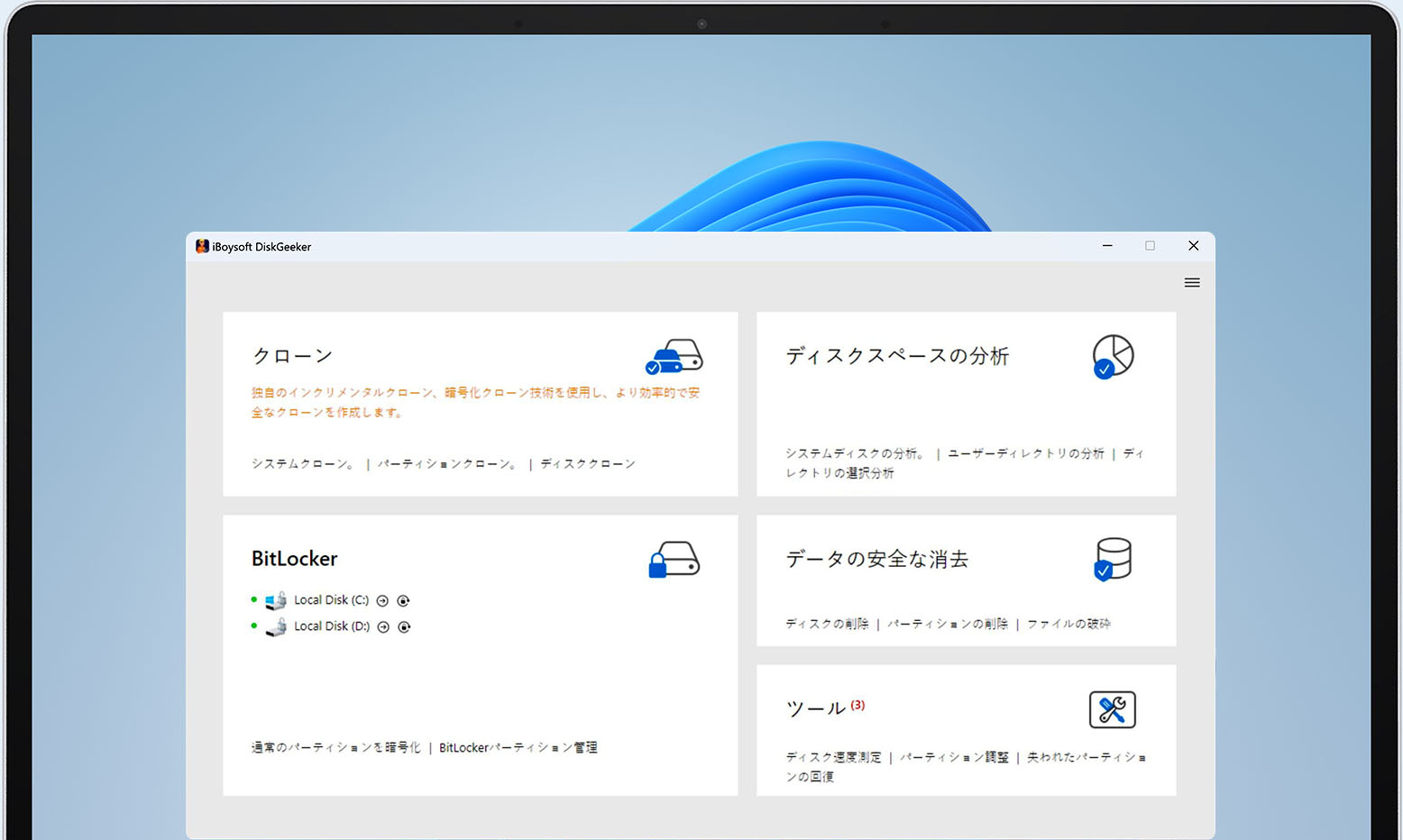Click the iBoysoft DiskGeeker app icon in title bar

point(202,247)
